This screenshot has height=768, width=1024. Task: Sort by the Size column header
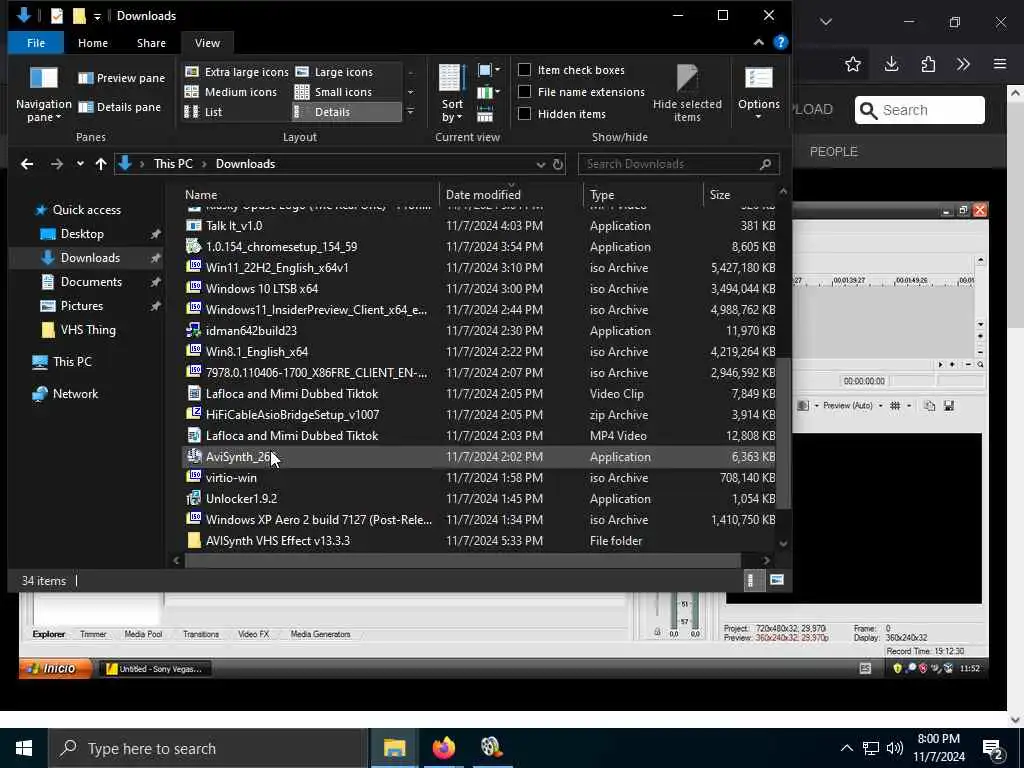[741, 195]
